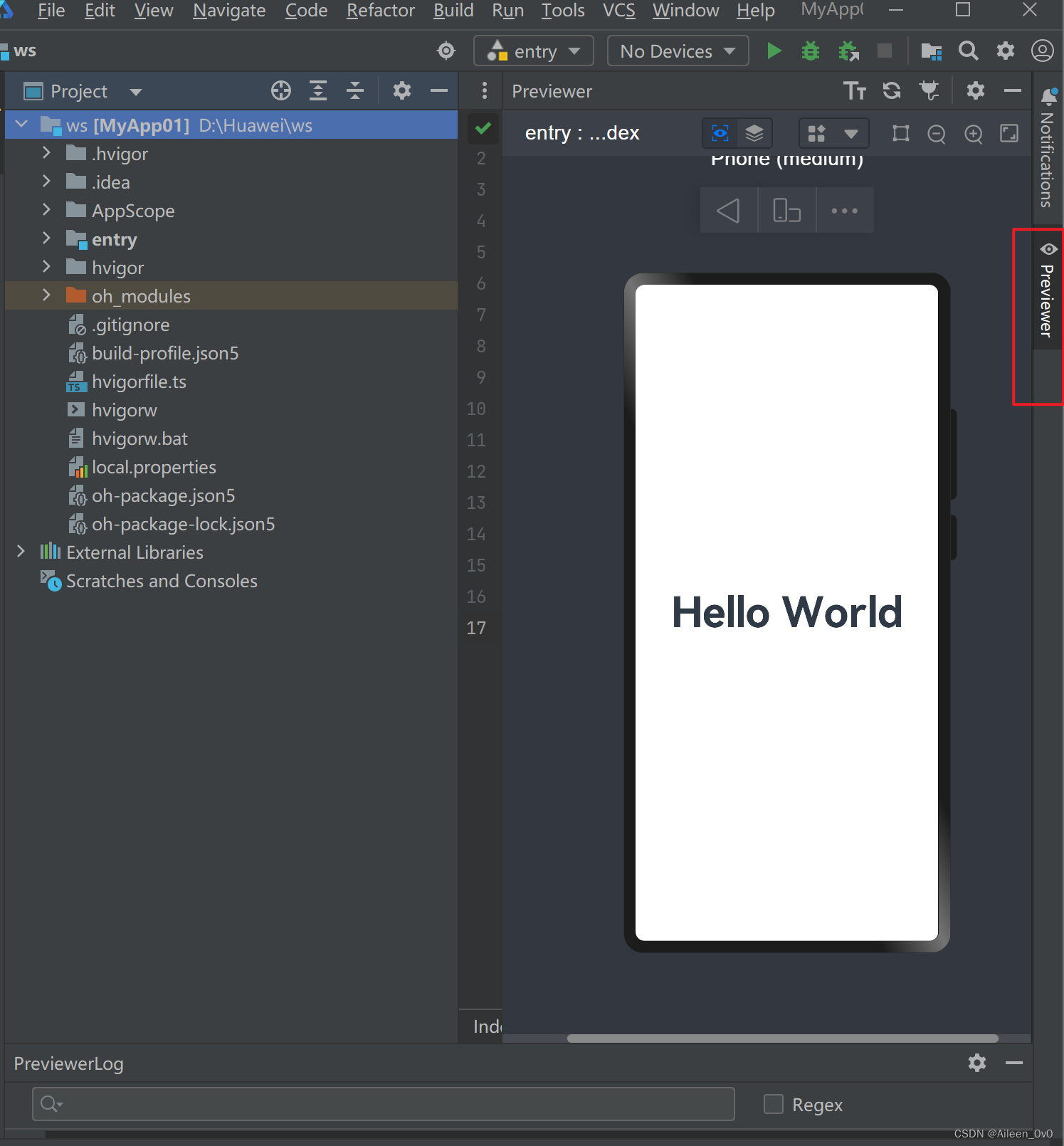Click the PreviewerLog search field
1064x1146 pixels.
point(384,1104)
